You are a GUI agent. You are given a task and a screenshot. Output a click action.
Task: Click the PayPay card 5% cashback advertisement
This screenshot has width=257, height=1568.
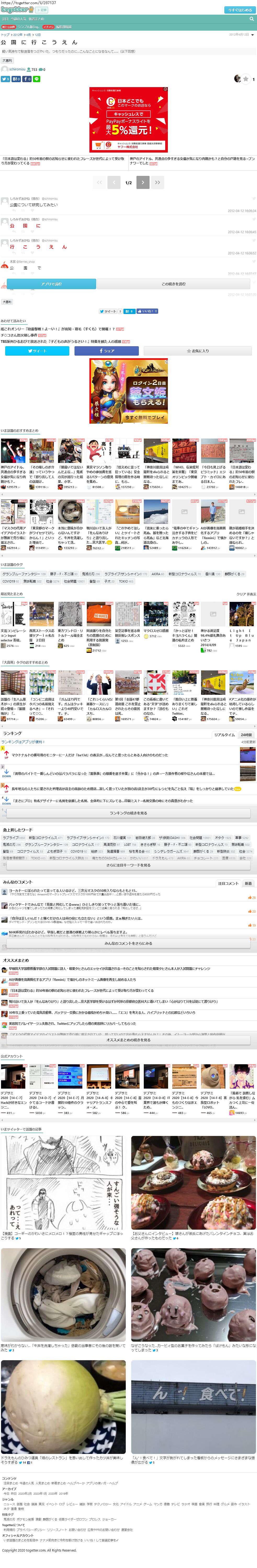click(128, 119)
